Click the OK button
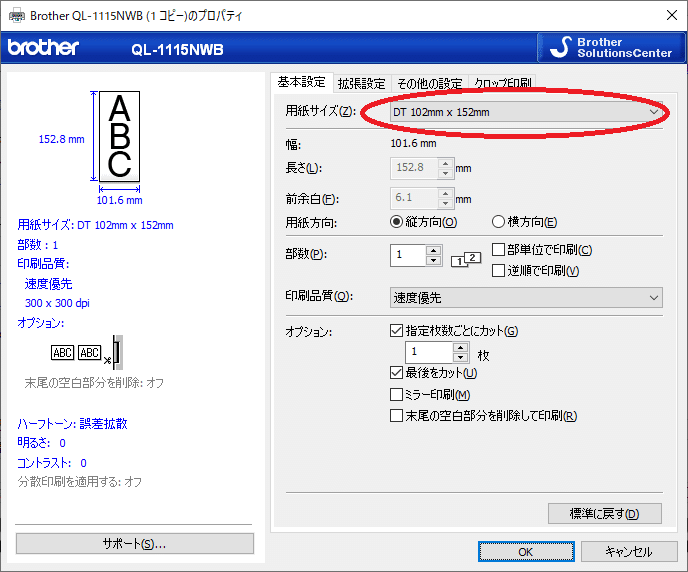This screenshot has height=572, width=688. tap(526, 551)
